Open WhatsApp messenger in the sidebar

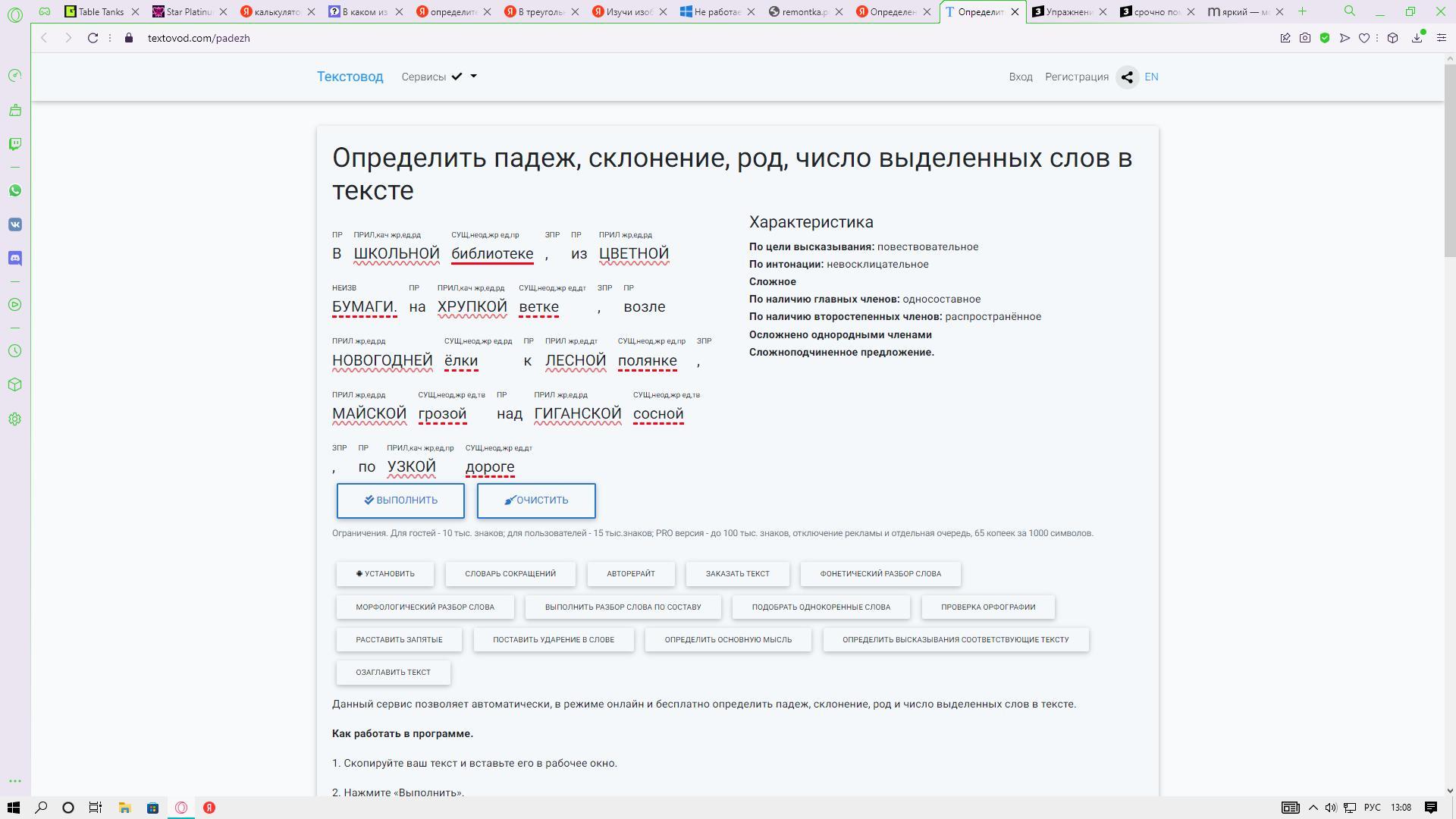click(15, 190)
